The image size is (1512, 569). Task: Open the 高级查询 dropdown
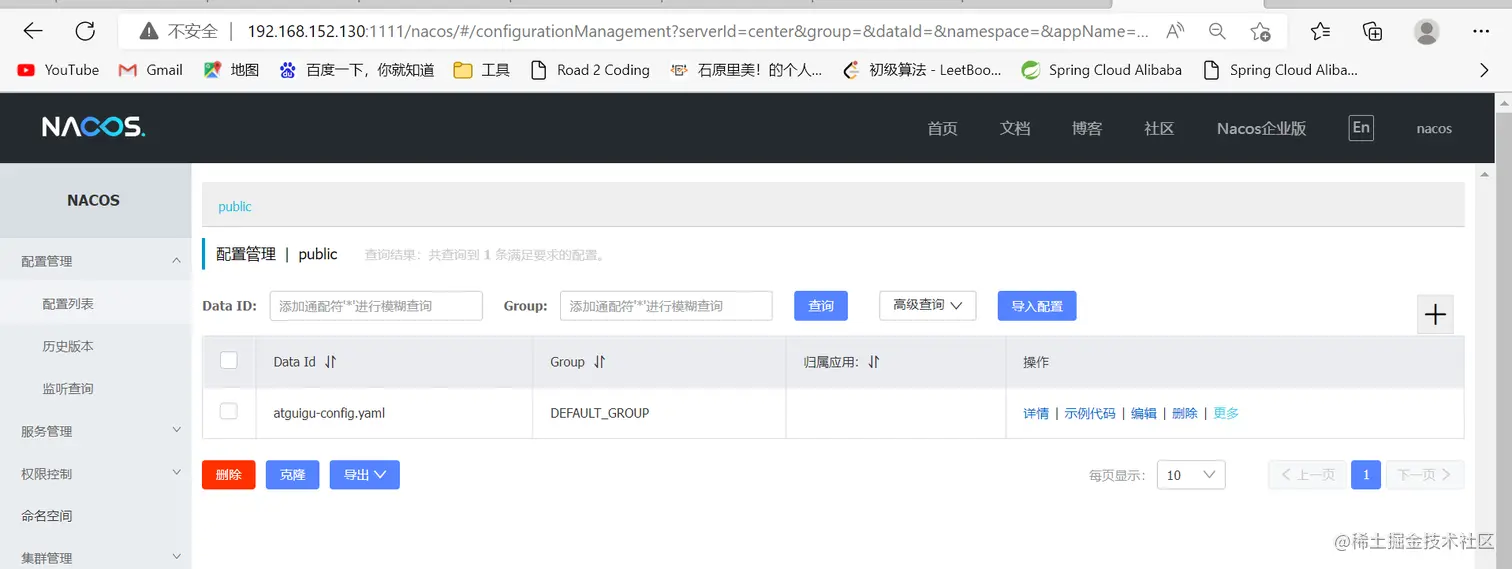pos(927,305)
